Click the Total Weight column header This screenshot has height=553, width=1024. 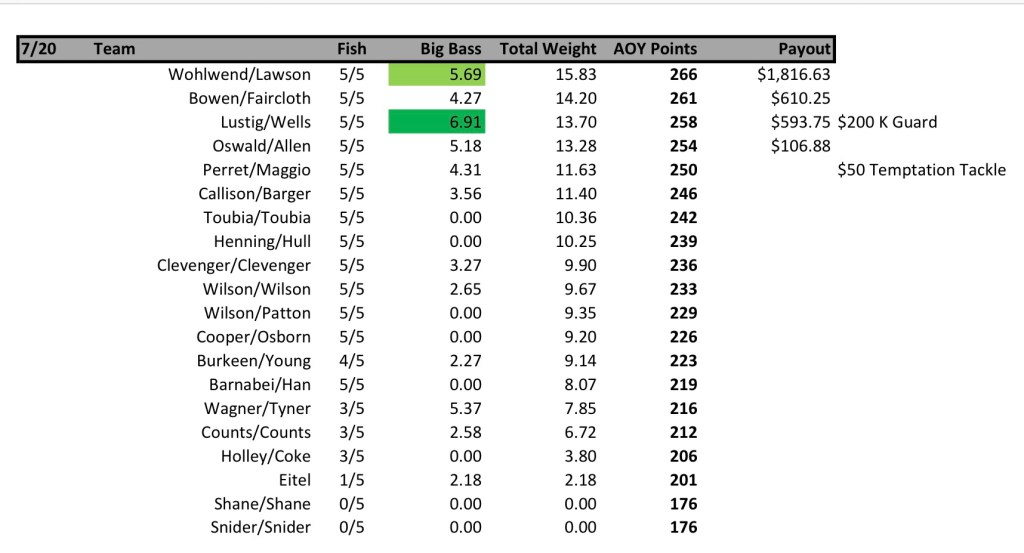(547, 49)
